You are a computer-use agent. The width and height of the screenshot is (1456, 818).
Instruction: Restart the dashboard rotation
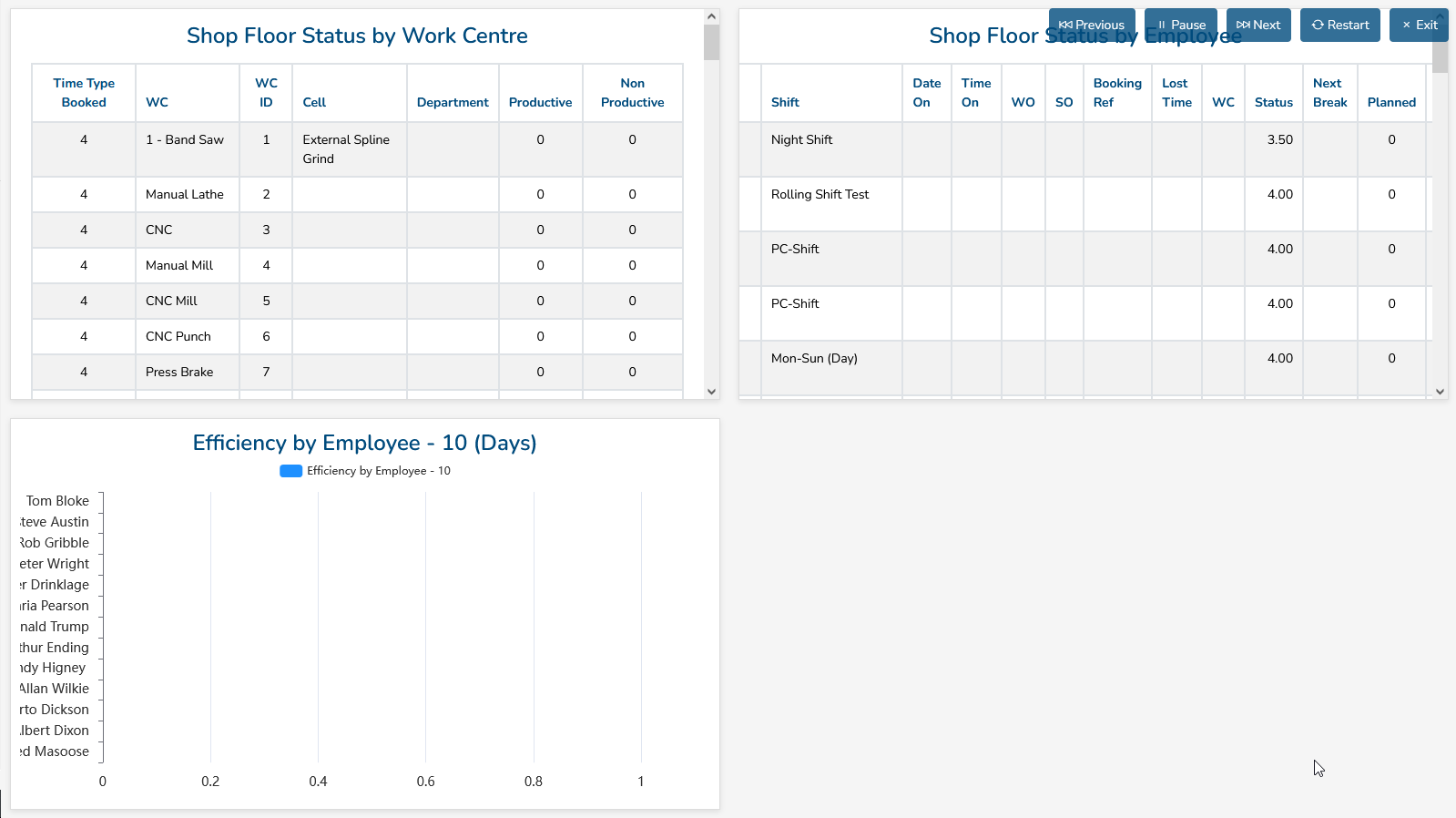point(1339,25)
